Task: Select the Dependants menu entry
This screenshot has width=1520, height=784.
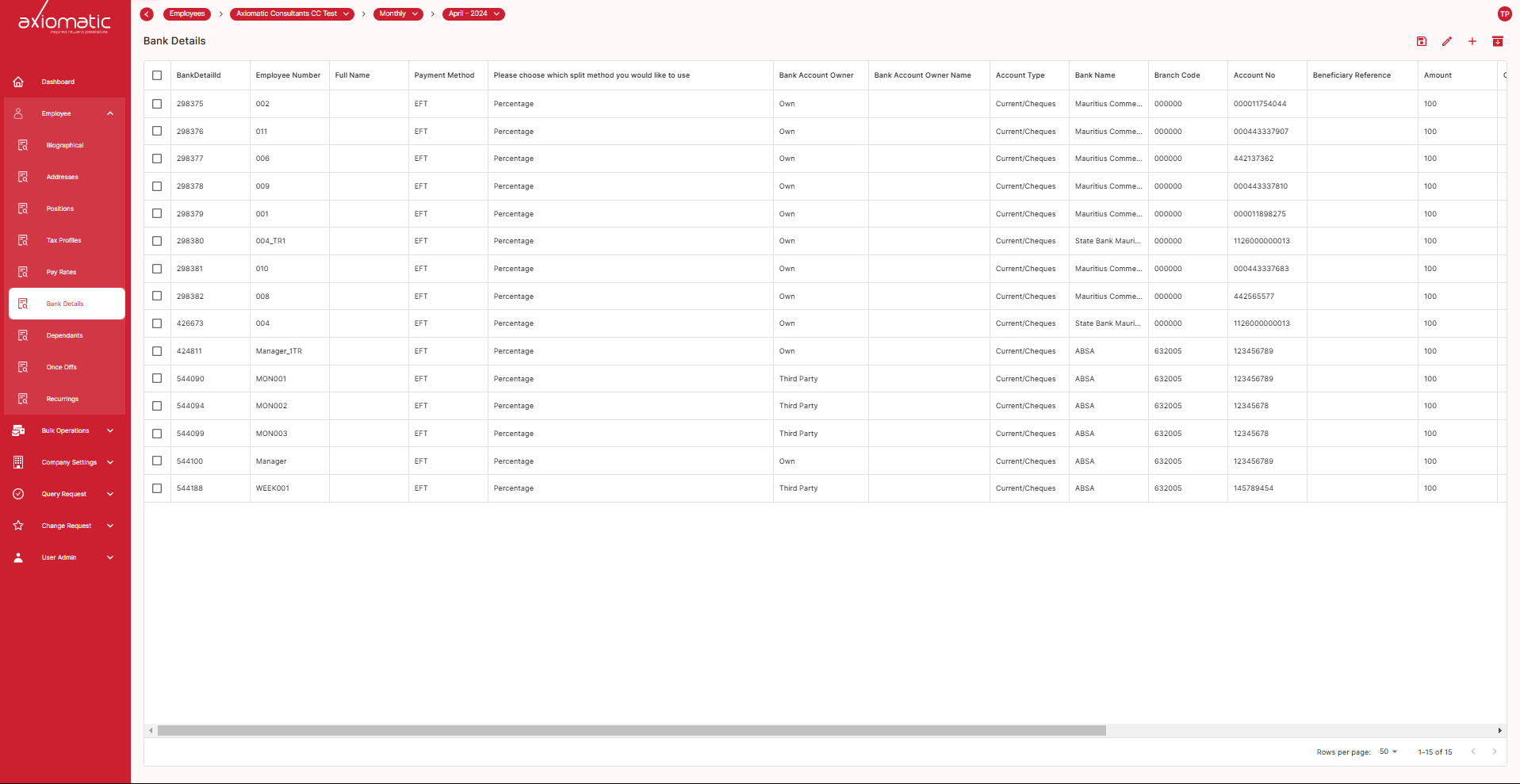Action: point(64,335)
